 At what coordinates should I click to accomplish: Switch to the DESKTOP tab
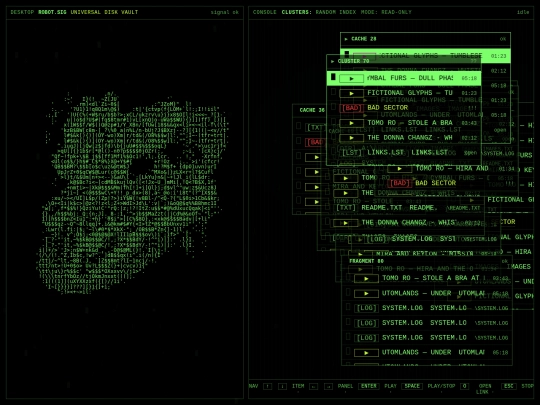(22, 12)
